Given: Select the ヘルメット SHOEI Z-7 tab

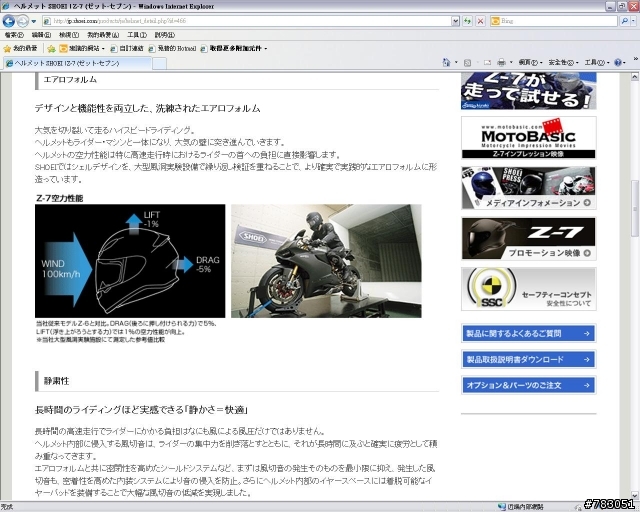Looking at the screenshot, I should [x=78, y=63].
